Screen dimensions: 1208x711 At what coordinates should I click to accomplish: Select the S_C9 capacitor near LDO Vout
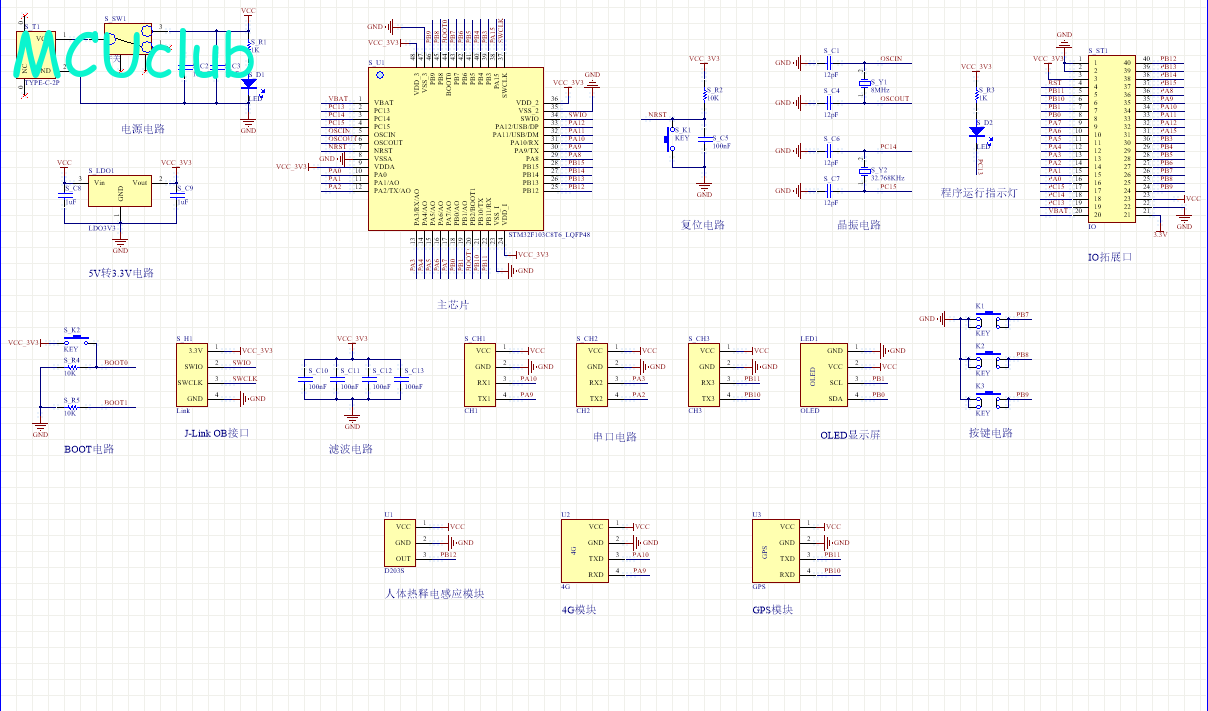pyautogui.click(x=177, y=194)
